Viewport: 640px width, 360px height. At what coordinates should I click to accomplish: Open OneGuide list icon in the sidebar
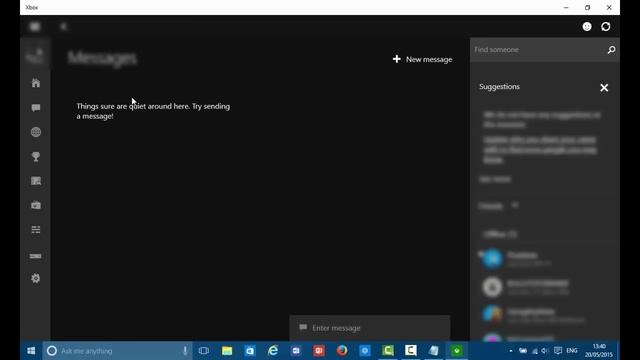pos(36,230)
